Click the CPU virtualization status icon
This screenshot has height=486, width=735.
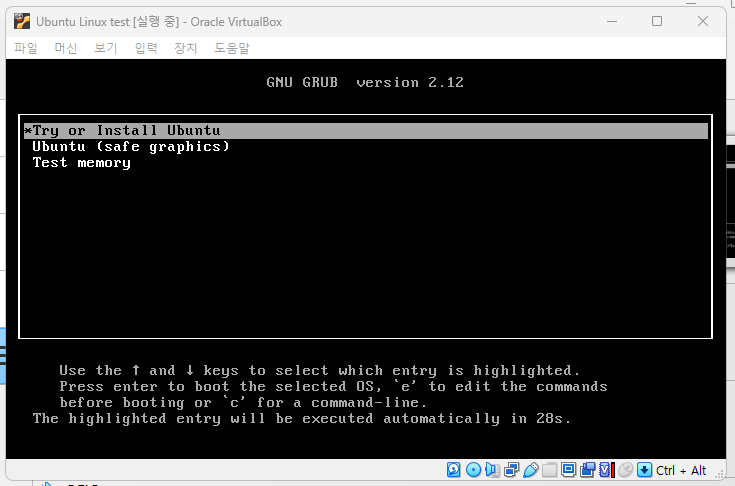coord(607,470)
